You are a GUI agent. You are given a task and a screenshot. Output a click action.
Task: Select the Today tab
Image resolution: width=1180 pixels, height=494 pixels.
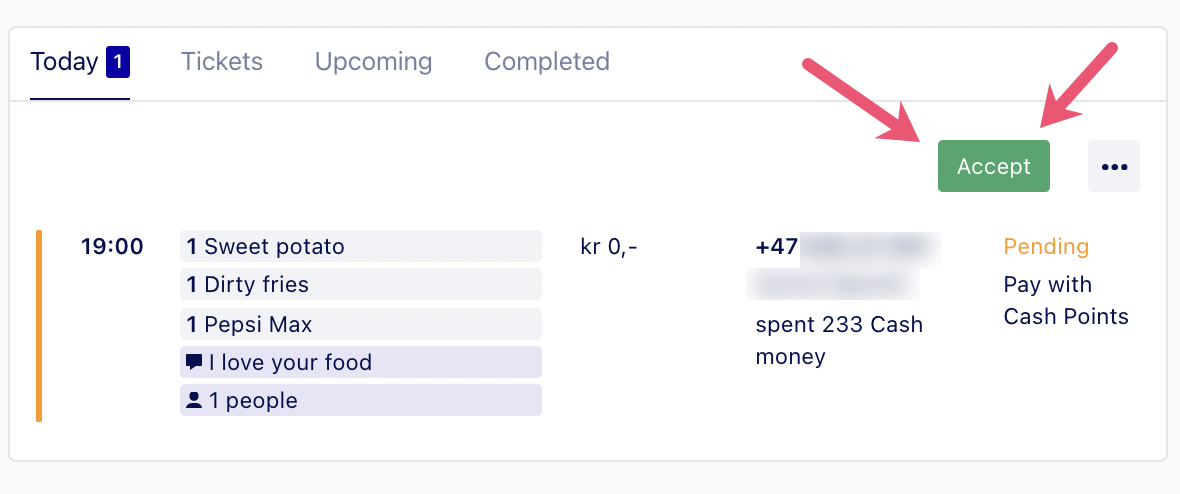click(x=80, y=63)
